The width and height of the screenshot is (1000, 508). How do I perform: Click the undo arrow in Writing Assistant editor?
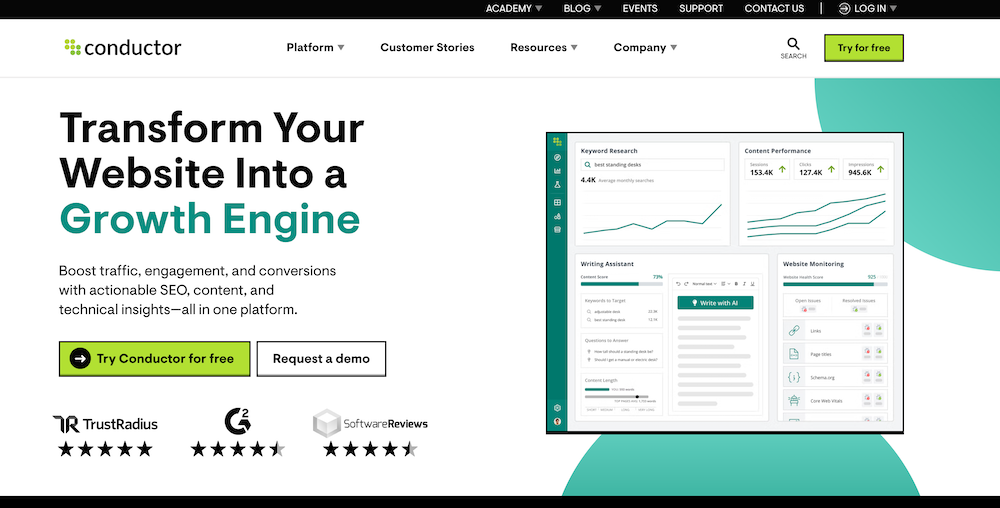click(679, 284)
